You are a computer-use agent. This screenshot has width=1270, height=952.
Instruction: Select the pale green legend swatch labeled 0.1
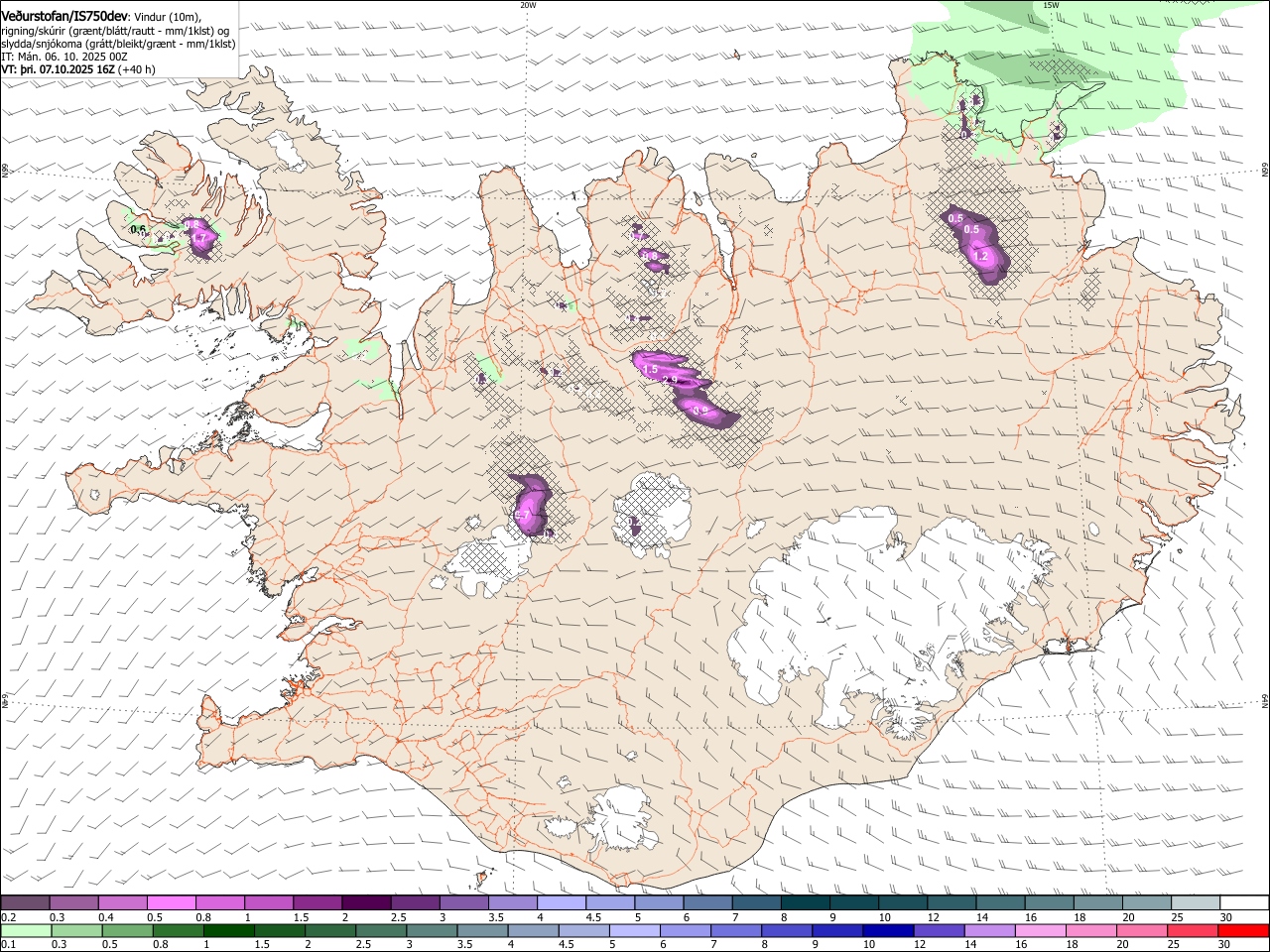[26, 930]
